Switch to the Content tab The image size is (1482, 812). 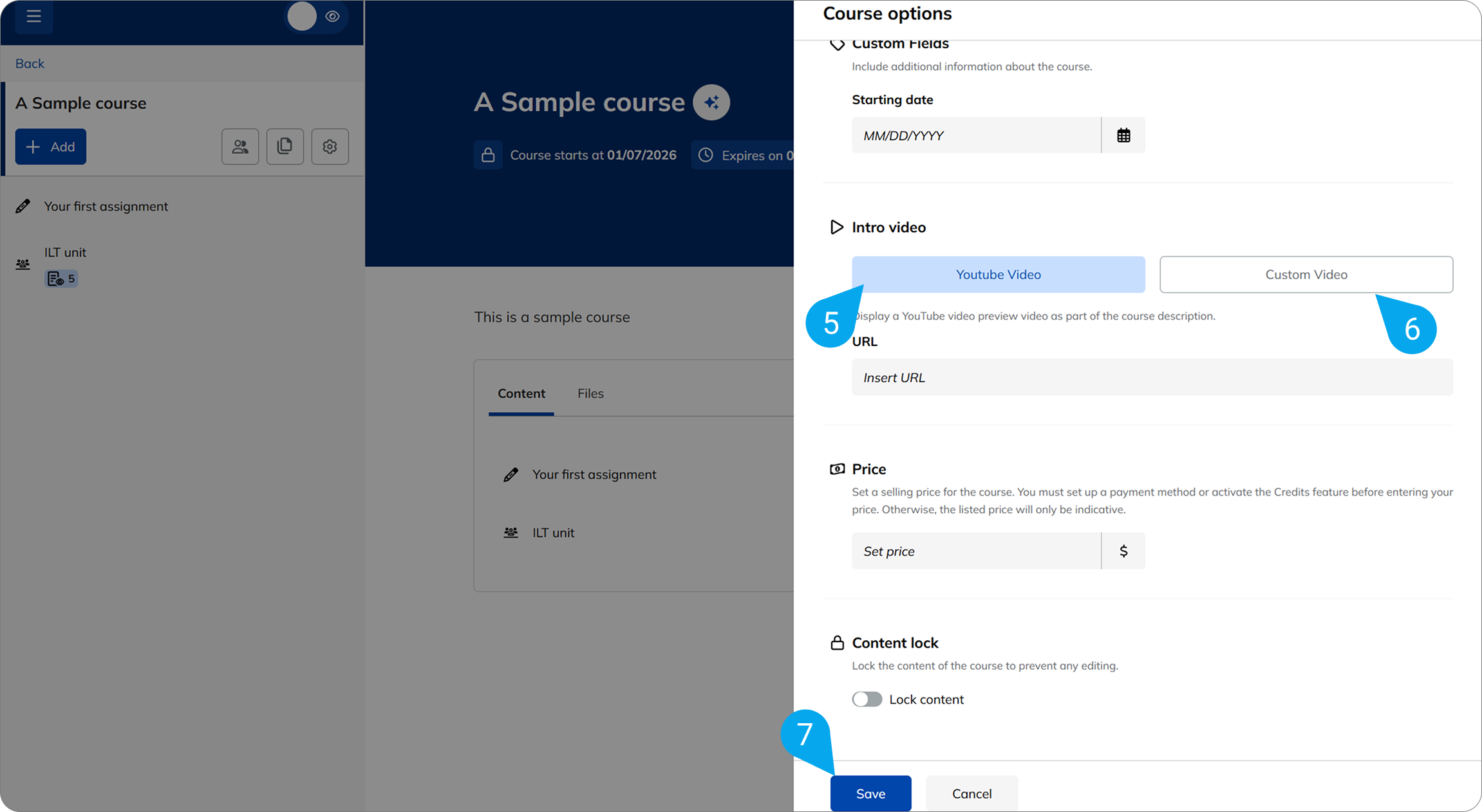521,394
